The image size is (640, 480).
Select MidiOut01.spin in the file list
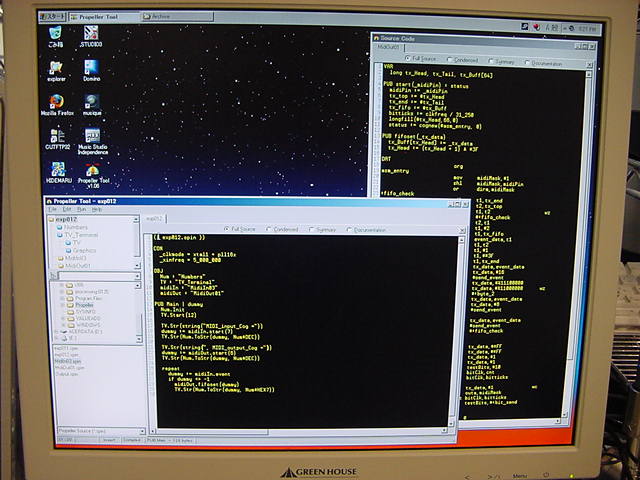click(69, 368)
